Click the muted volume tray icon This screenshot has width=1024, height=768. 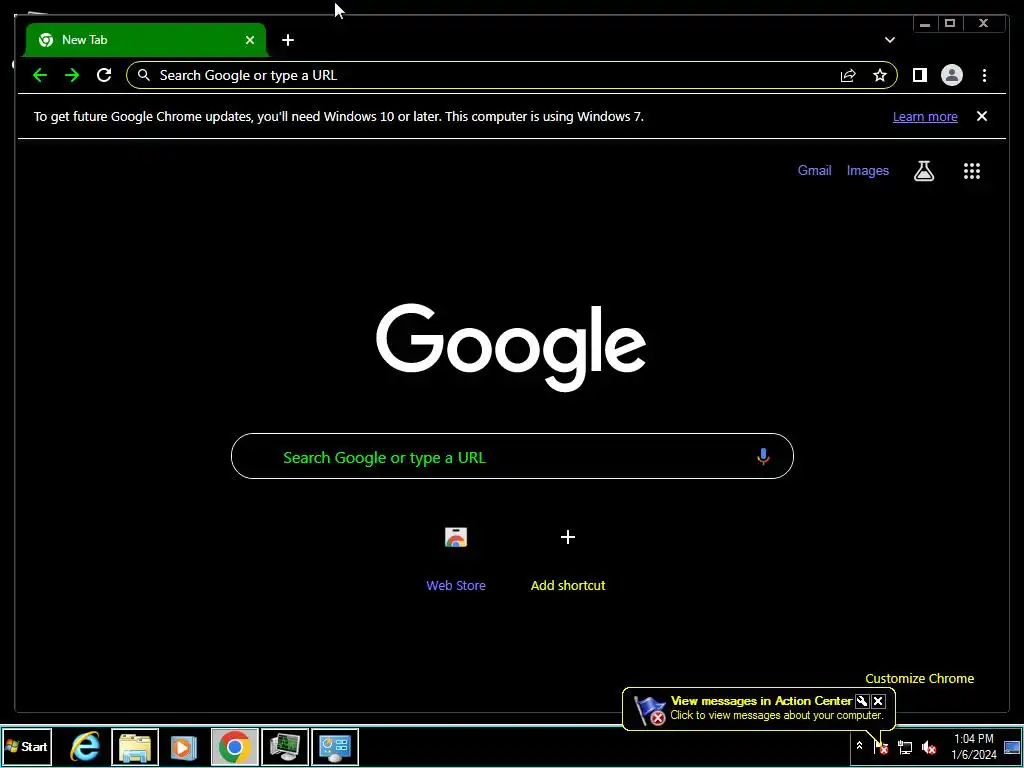click(928, 746)
